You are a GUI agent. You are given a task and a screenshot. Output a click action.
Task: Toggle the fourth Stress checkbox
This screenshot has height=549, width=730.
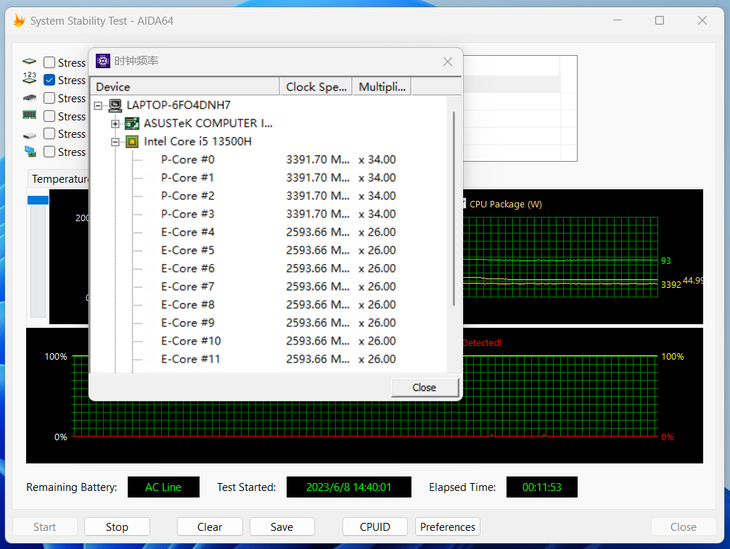pyautogui.click(x=49, y=116)
